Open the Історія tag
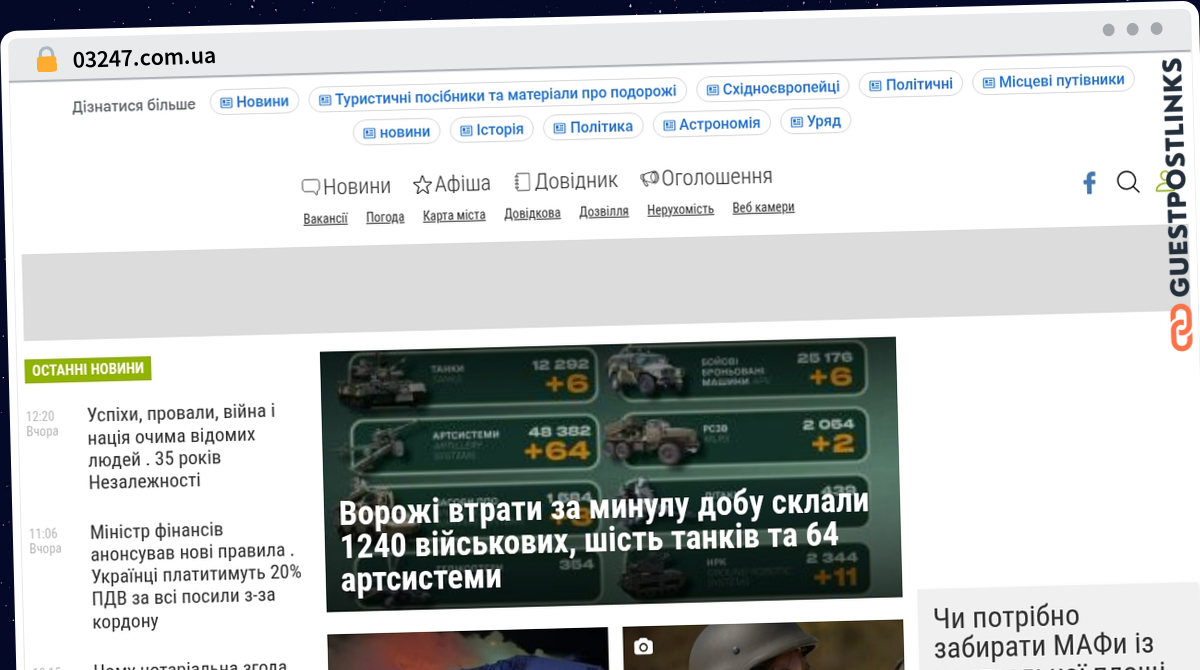 (491, 129)
